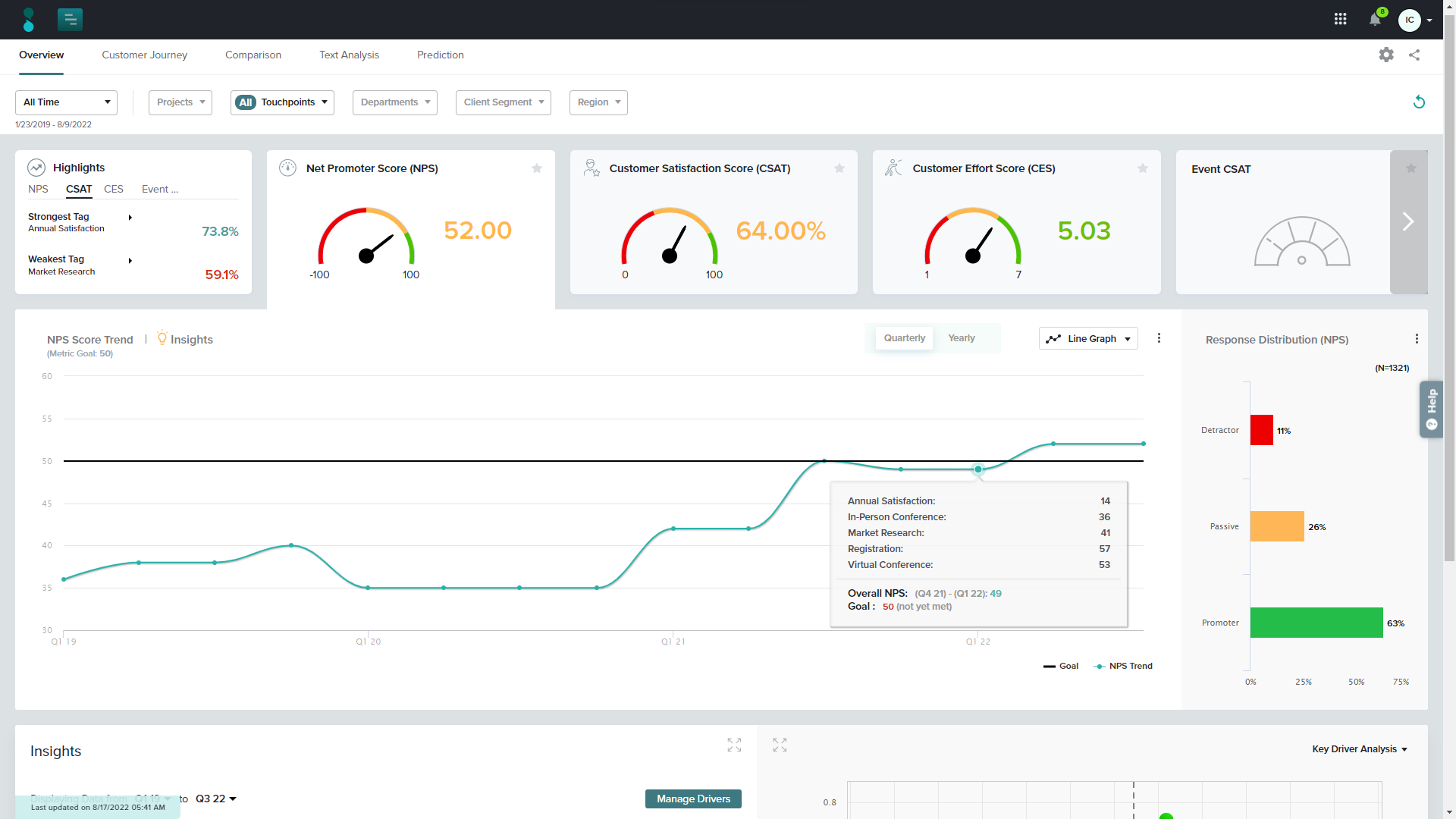The image size is (1456, 819).
Task: Click the NPS gauge icon in score card
Action: point(289,168)
